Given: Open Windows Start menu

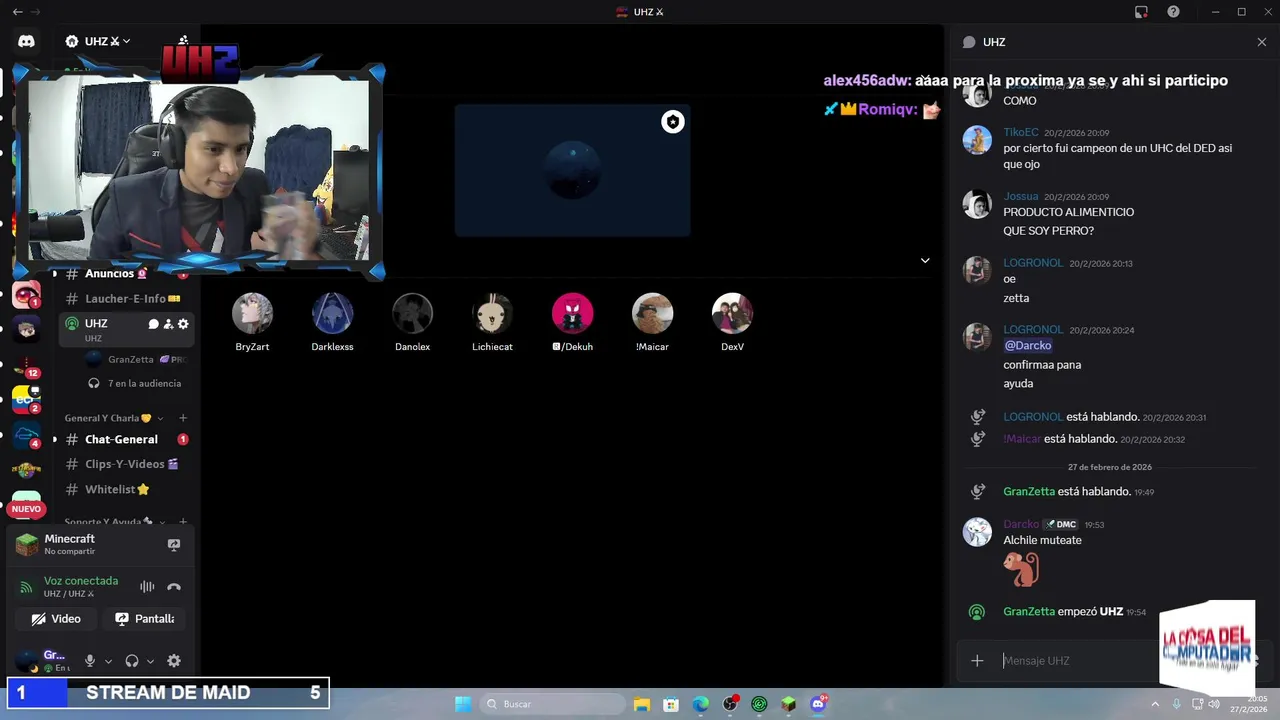Looking at the screenshot, I should (x=463, y=704).
